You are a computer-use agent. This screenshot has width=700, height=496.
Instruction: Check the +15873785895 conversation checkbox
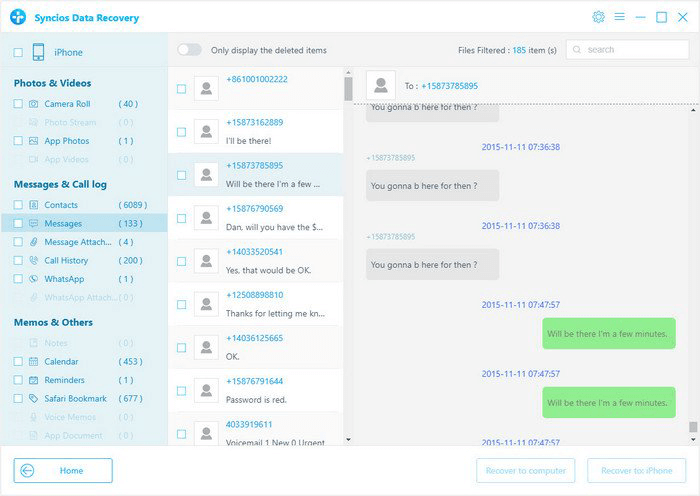pos(181,175)
